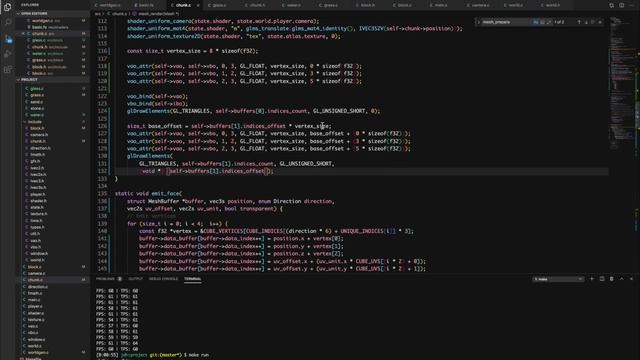The height and width of the screenshot is (360, 640).
Task: Click the mesh_render breadcrumb segment
Action: (x=158, y=14)
